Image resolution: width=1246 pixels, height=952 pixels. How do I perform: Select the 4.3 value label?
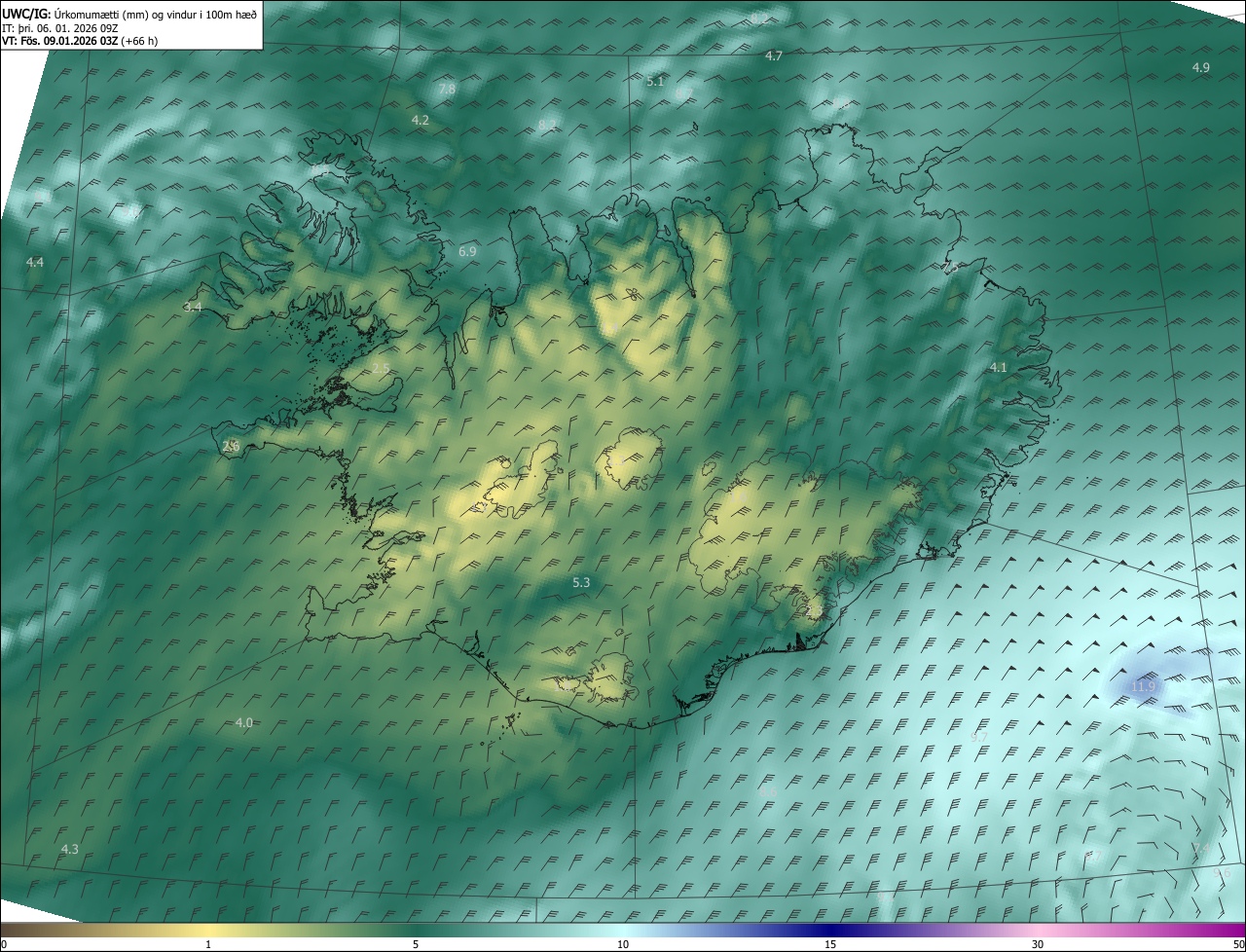tap(69, 850)
